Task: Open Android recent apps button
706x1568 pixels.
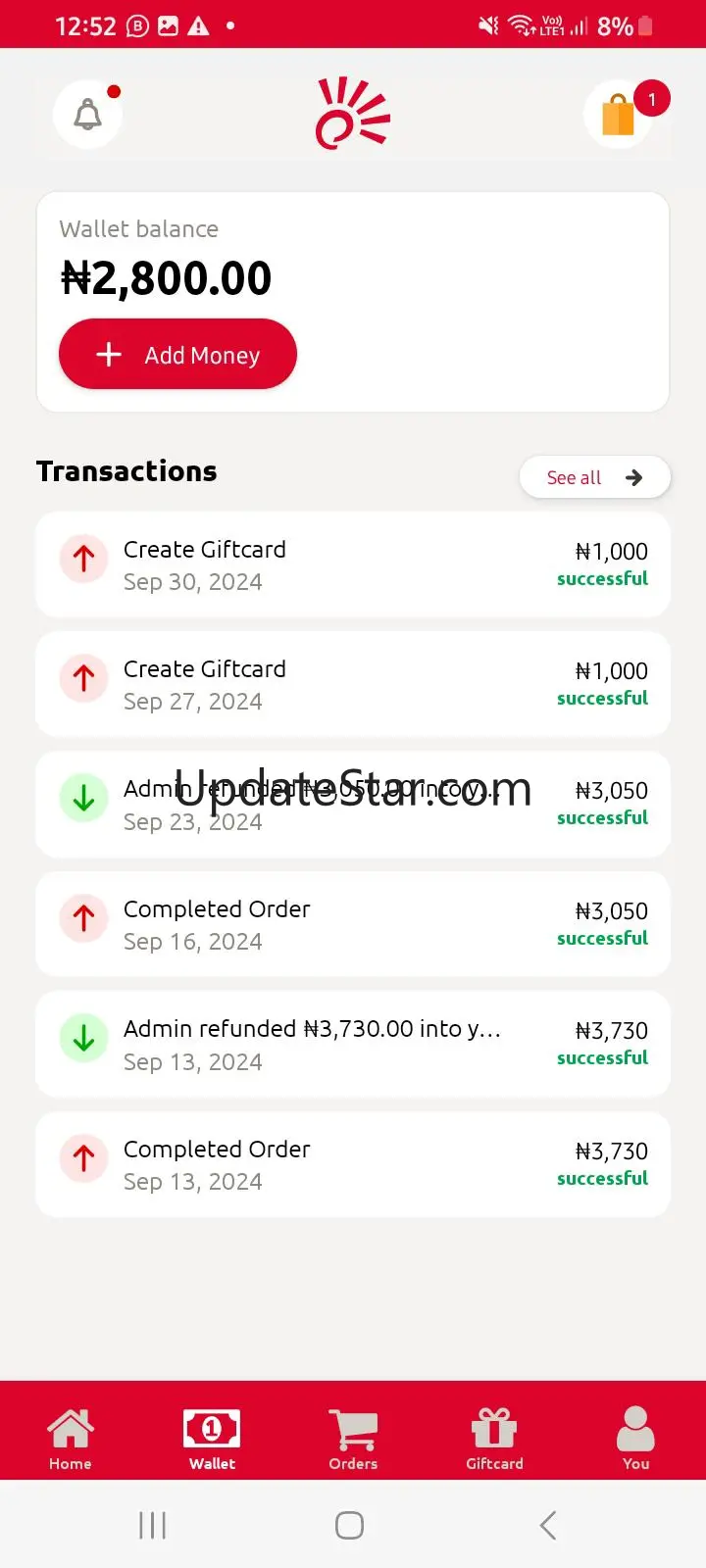Action: [x=153, y=1525]
